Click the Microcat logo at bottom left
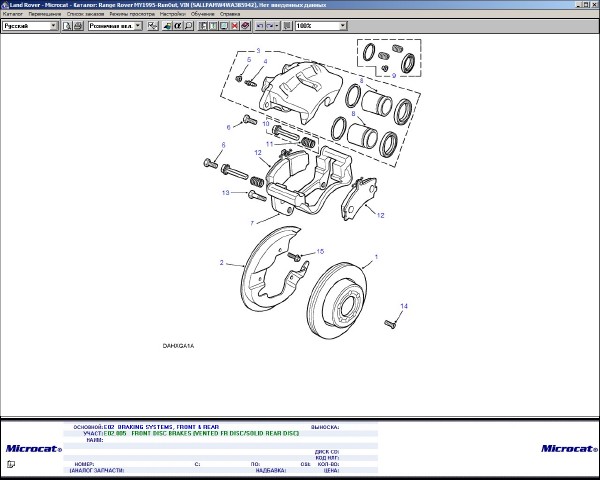Viewport: 600px width, 480px height. click(29, 449)
